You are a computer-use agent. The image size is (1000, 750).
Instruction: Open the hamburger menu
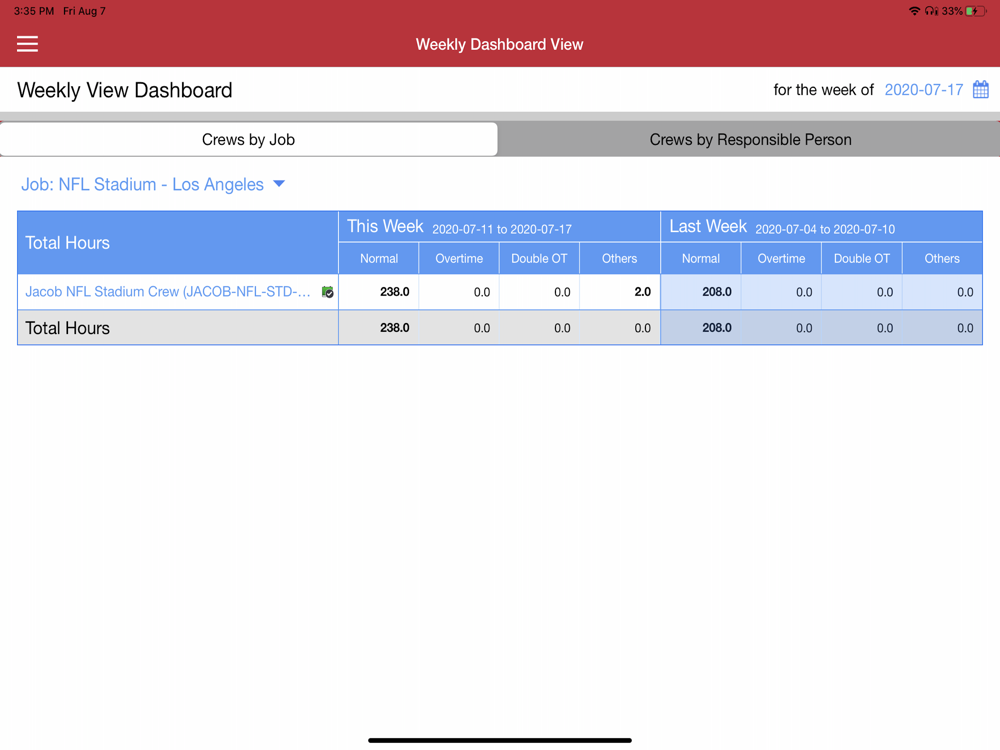27,44
